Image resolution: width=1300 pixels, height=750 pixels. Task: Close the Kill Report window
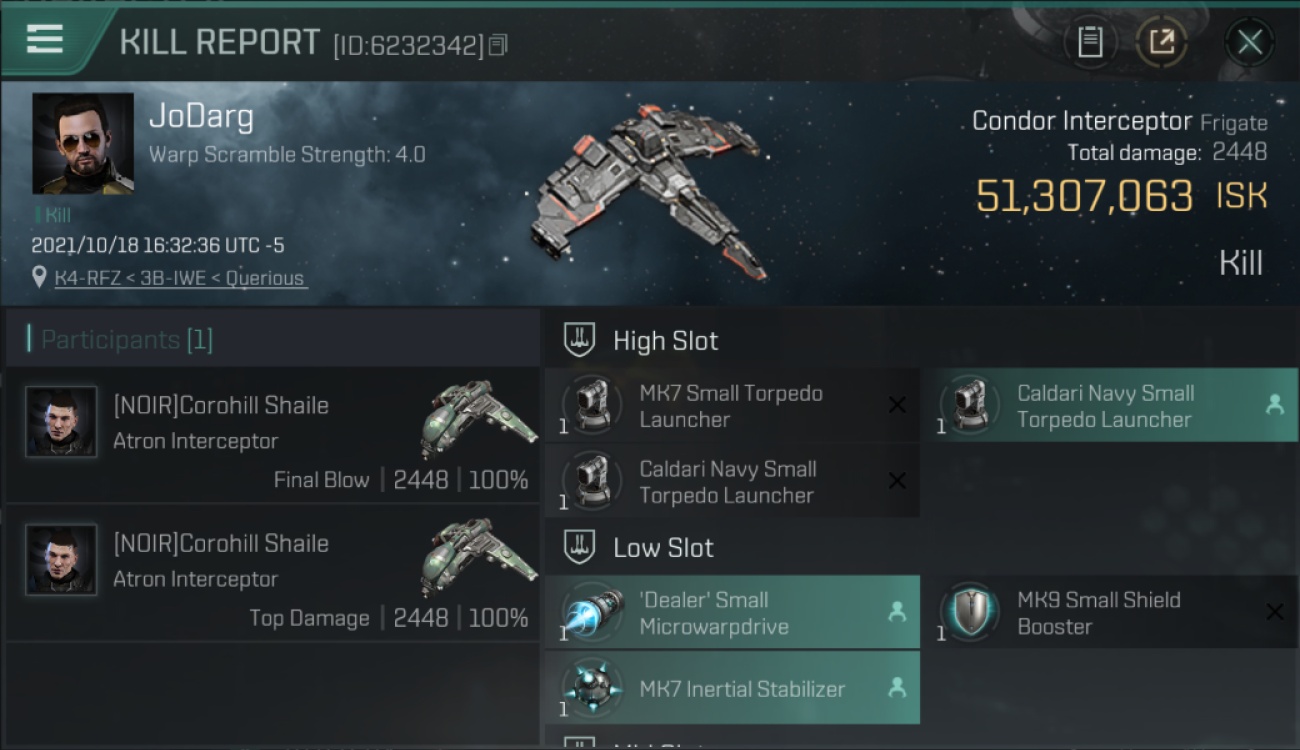coord(1250,42)
